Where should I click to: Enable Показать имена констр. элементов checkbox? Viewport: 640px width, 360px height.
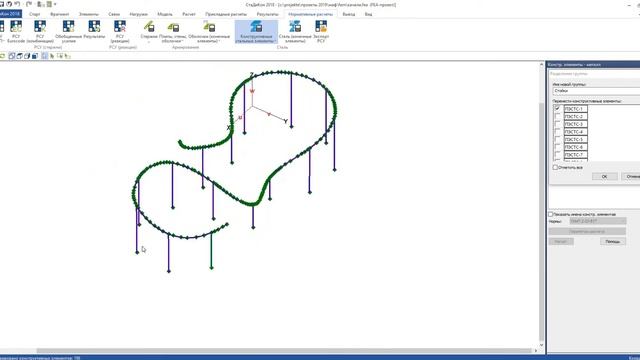(550, 214)
